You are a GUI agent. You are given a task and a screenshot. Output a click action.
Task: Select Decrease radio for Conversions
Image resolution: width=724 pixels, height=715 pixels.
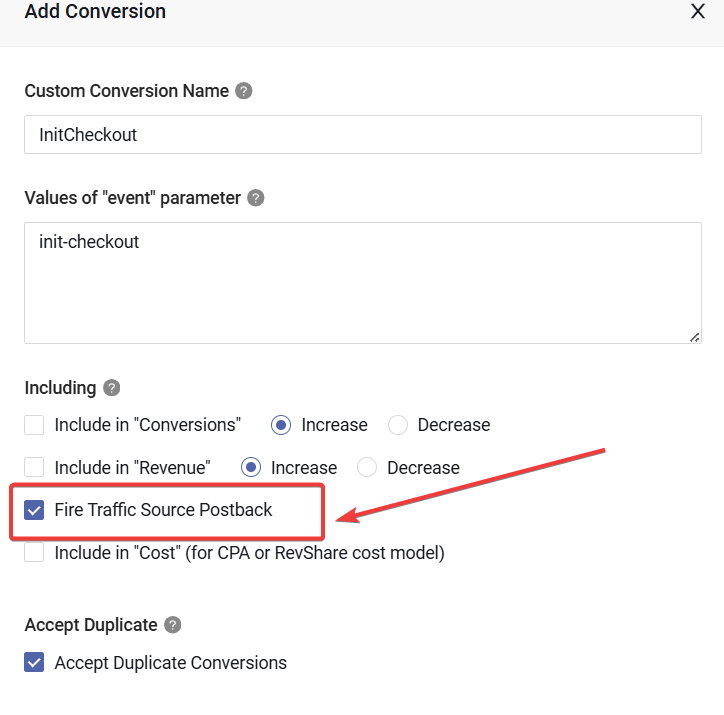[398, 425]
